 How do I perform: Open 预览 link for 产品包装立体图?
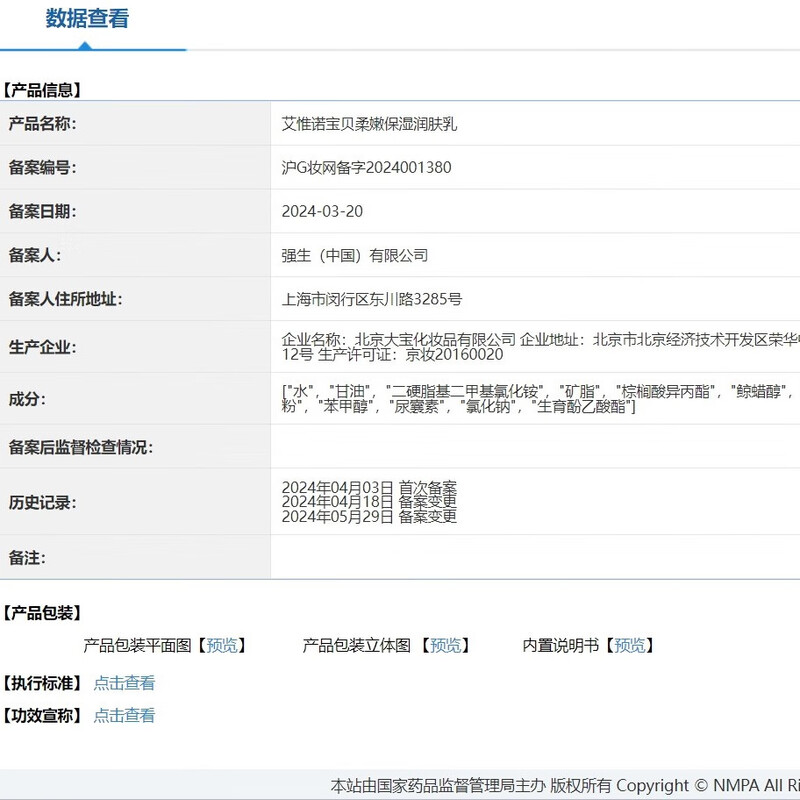[x=445, y=645]
